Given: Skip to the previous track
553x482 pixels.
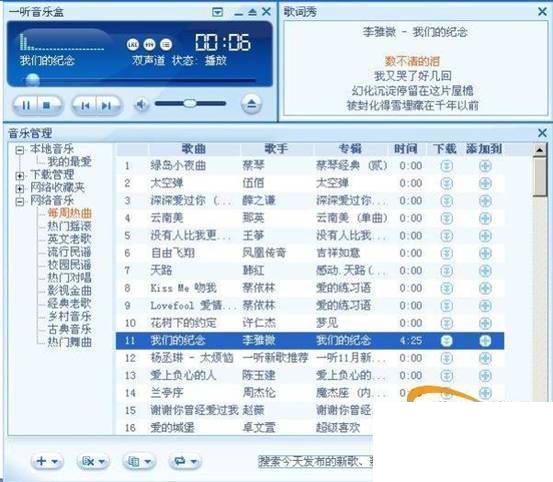Looking at the screenshot, I should pos(85,105).
